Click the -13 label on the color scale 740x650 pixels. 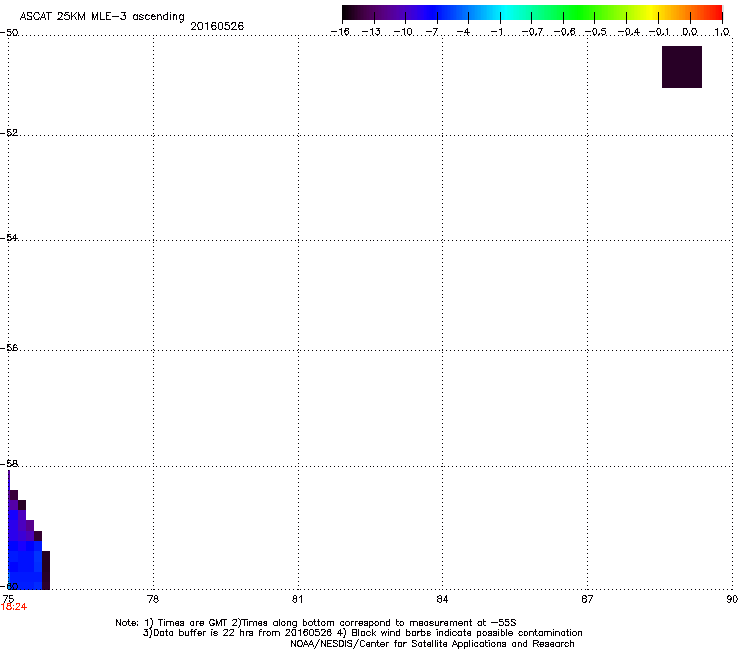point(371,32)
